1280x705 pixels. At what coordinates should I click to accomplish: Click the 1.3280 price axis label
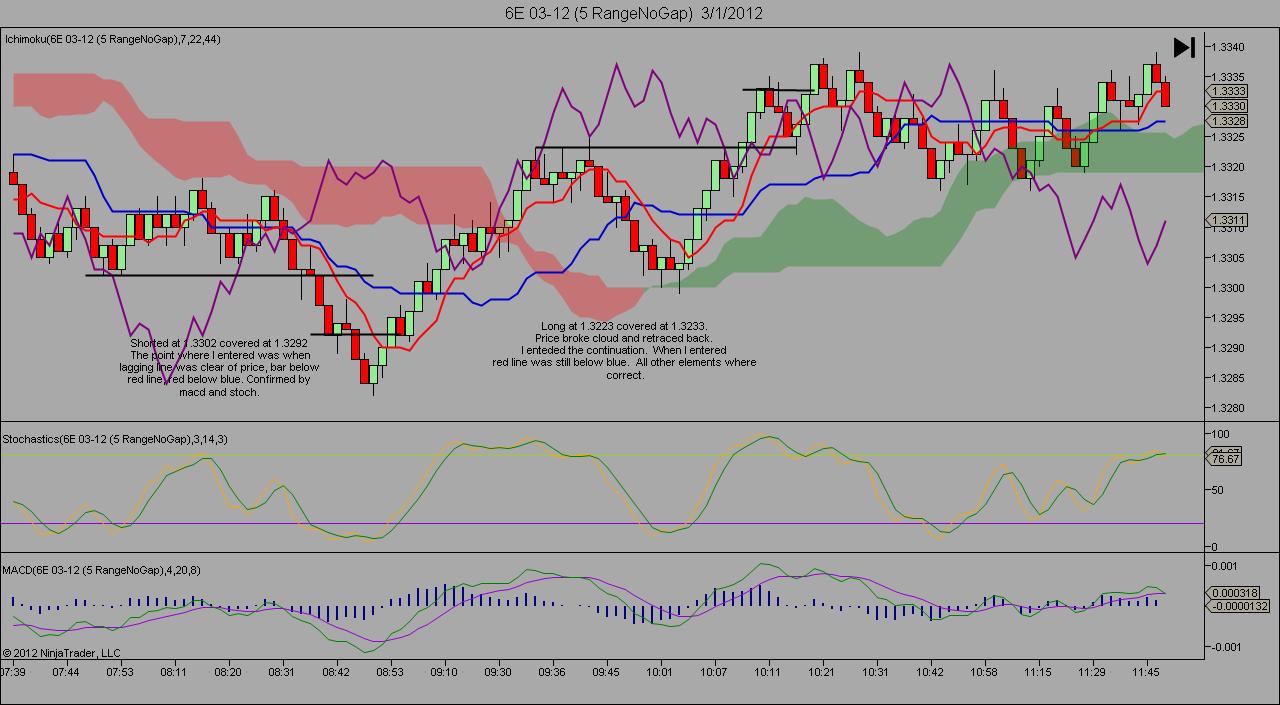click(x=1229, y=408)
